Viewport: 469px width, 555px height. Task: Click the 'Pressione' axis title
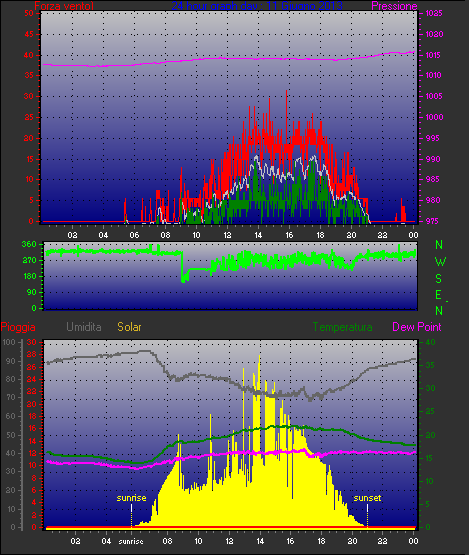pyautogui.click(x=394, y=6)
